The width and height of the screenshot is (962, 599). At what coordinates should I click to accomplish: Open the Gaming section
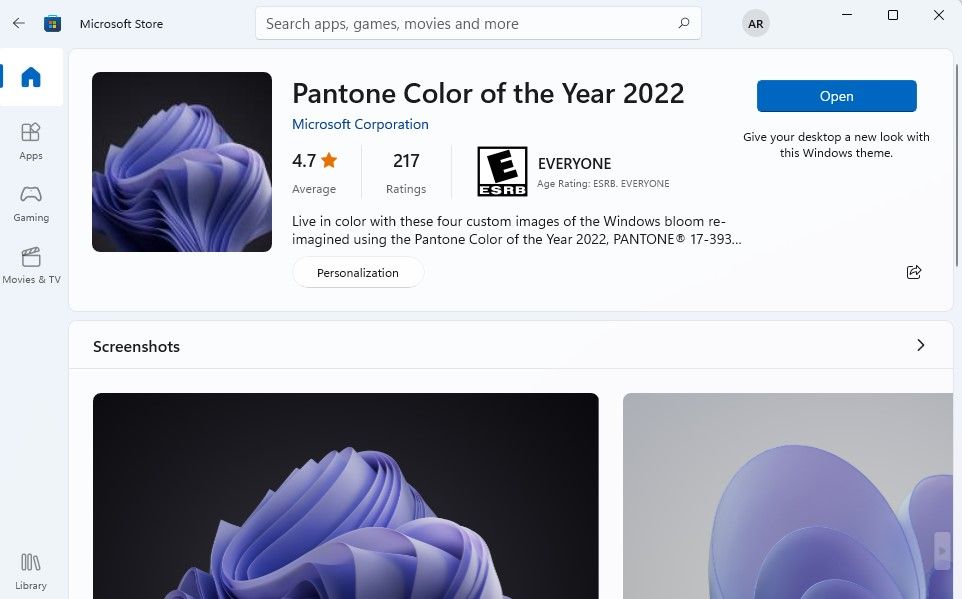coord(31,204)
